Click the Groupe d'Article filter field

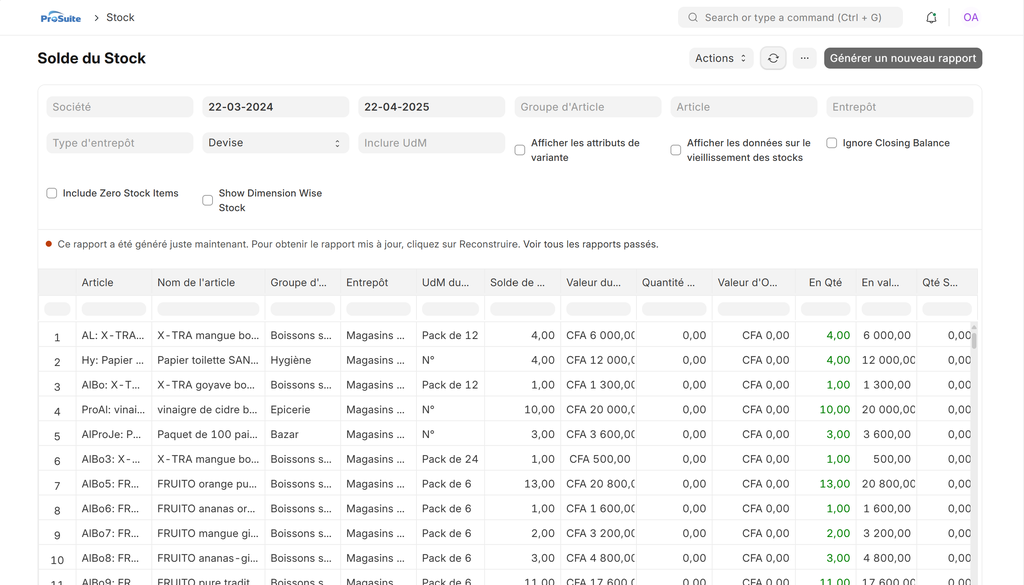pos(588,107)
